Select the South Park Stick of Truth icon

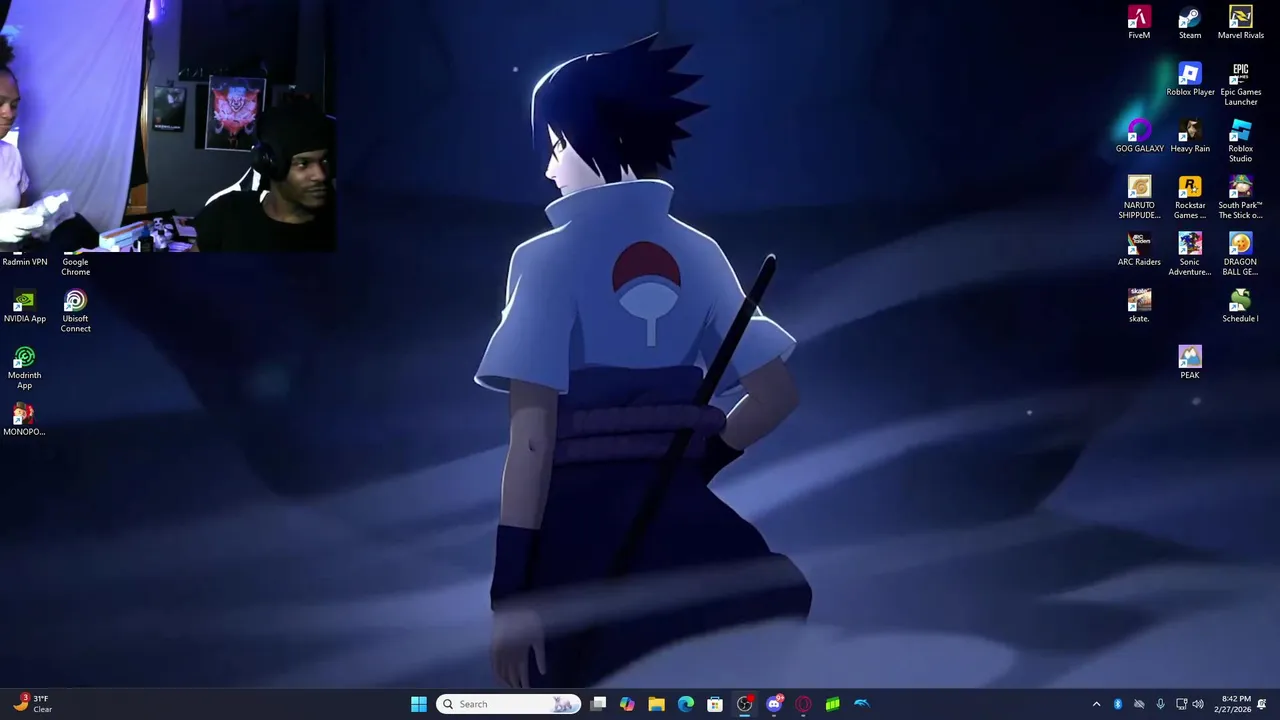point(1240,198)
